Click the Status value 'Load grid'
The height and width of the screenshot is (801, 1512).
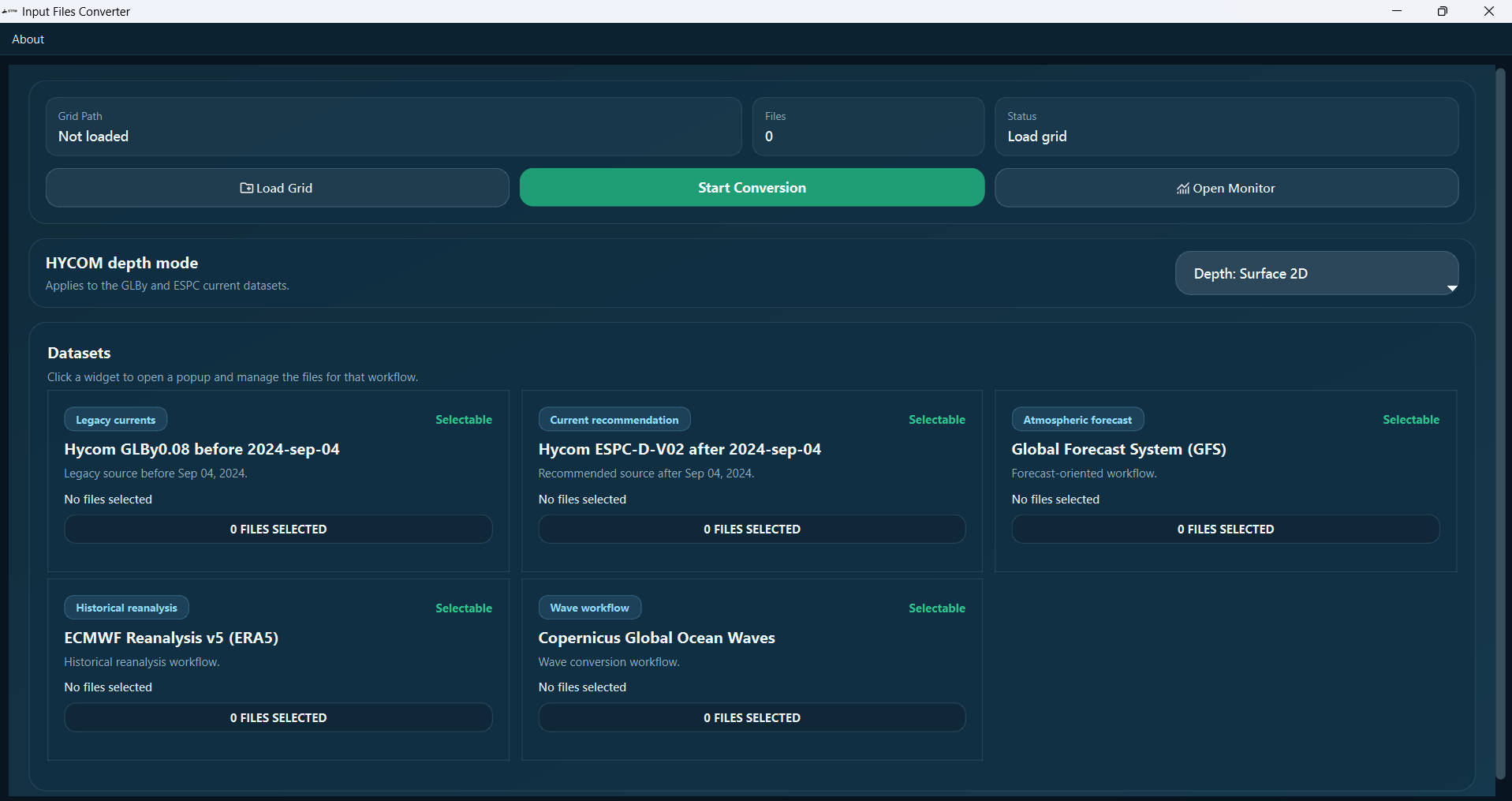click(x=1037, y=137)
